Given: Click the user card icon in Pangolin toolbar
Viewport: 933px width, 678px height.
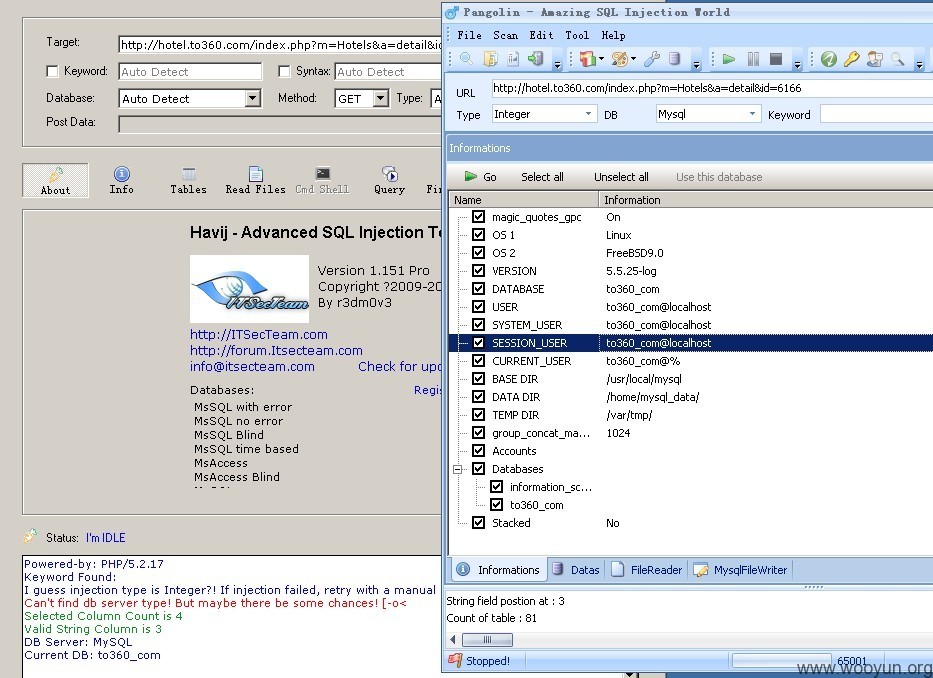Looking at the screenshot, I should [x=875, y=58].
